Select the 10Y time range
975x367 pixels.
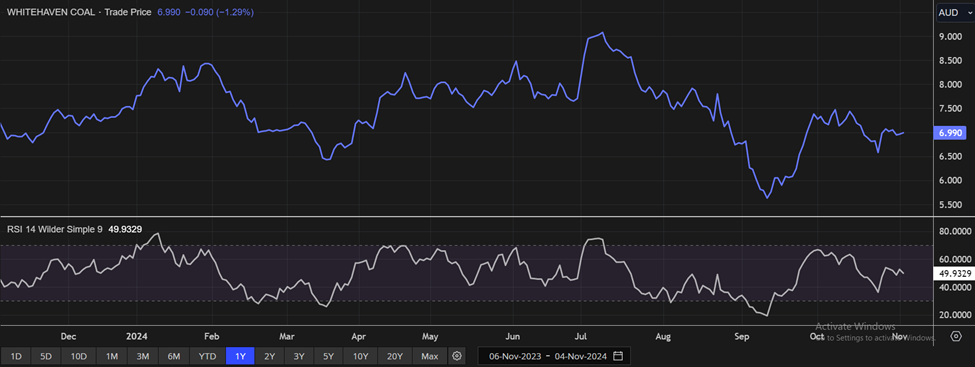(361, 356)
